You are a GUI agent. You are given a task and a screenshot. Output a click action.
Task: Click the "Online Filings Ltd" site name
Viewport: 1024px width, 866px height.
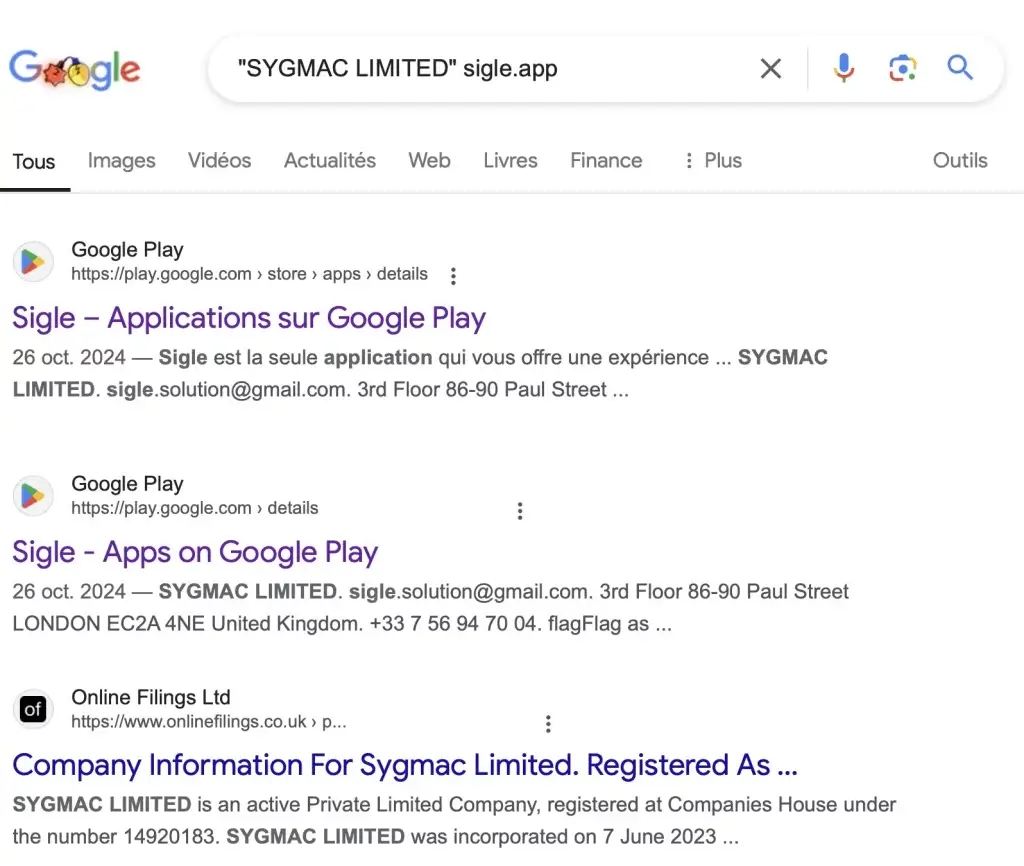[x=151, y=697]
